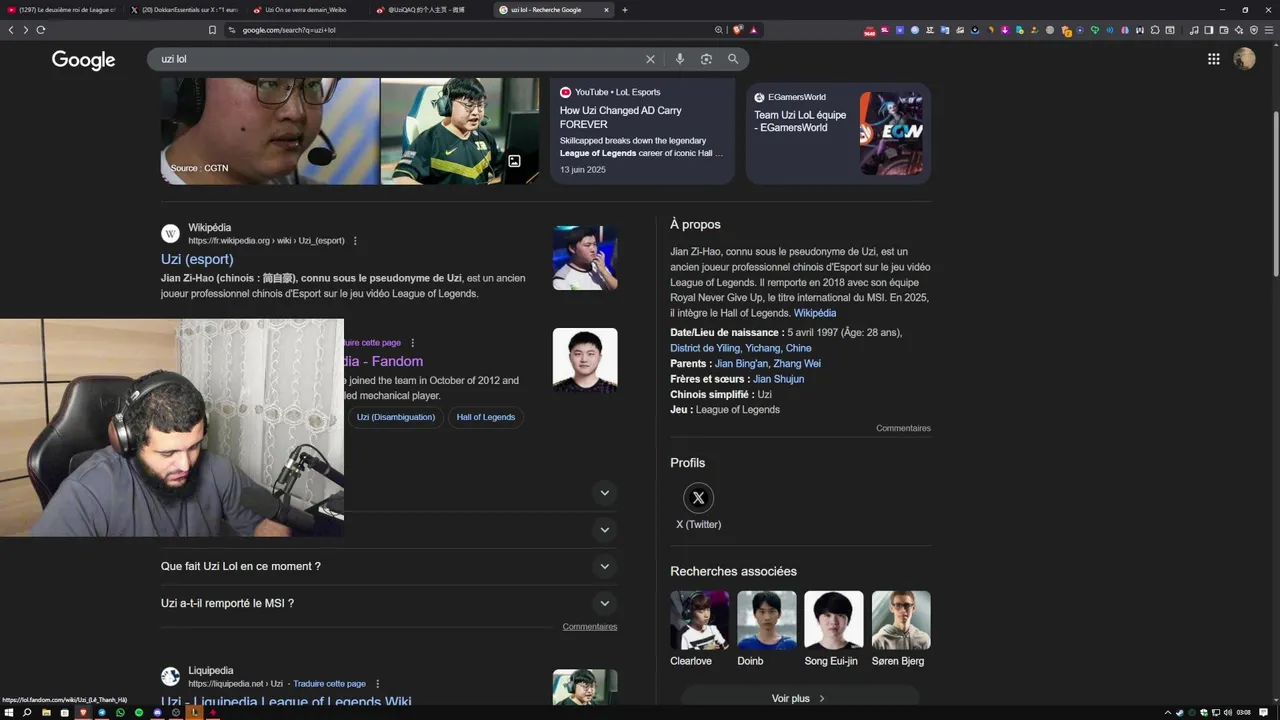This screenshot has width=1280, height=720.
Task: Show hidden system tray icons
Action: click(1168, 712)
